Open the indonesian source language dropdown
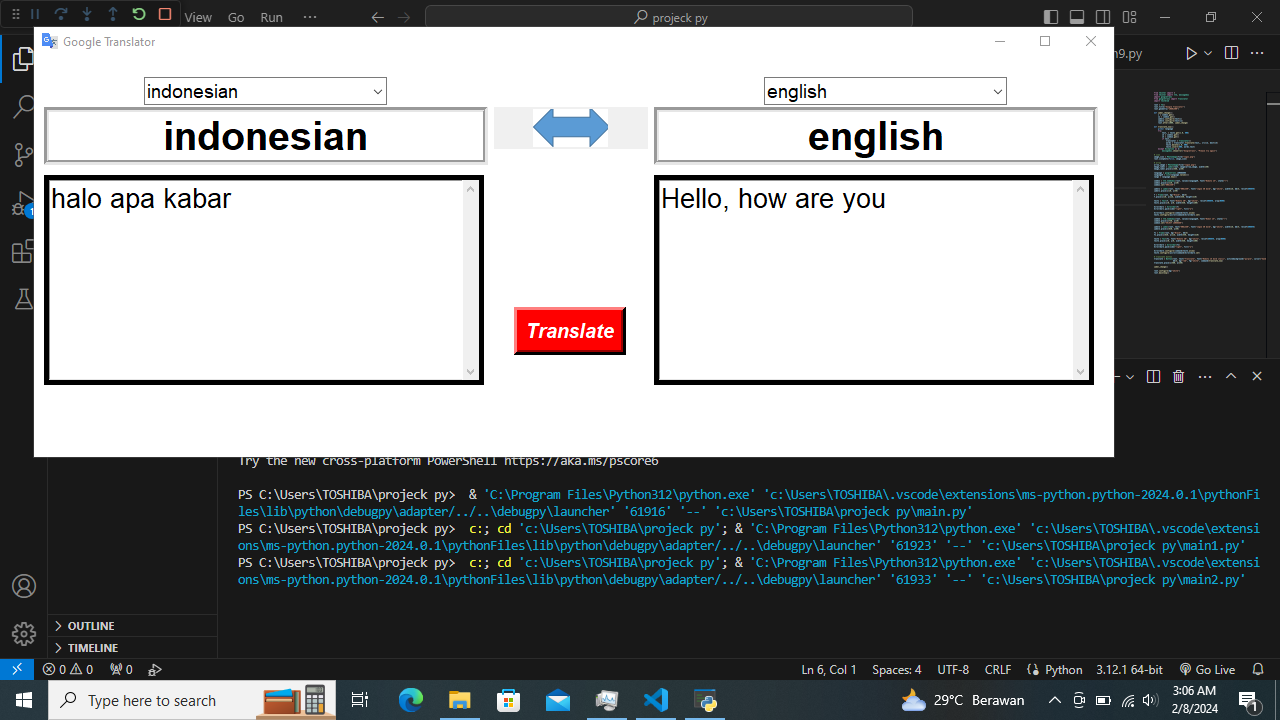 [265, 92]
